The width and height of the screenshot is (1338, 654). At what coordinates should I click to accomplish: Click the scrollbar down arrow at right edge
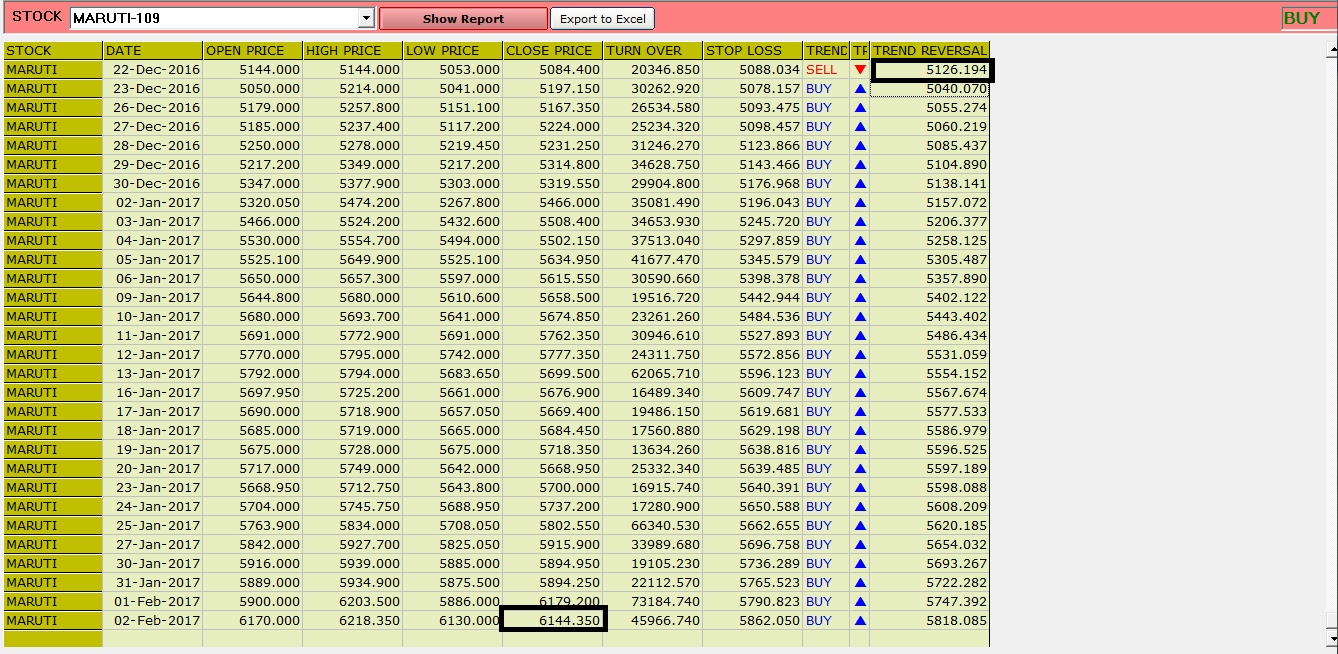(x=1331, y=637)
